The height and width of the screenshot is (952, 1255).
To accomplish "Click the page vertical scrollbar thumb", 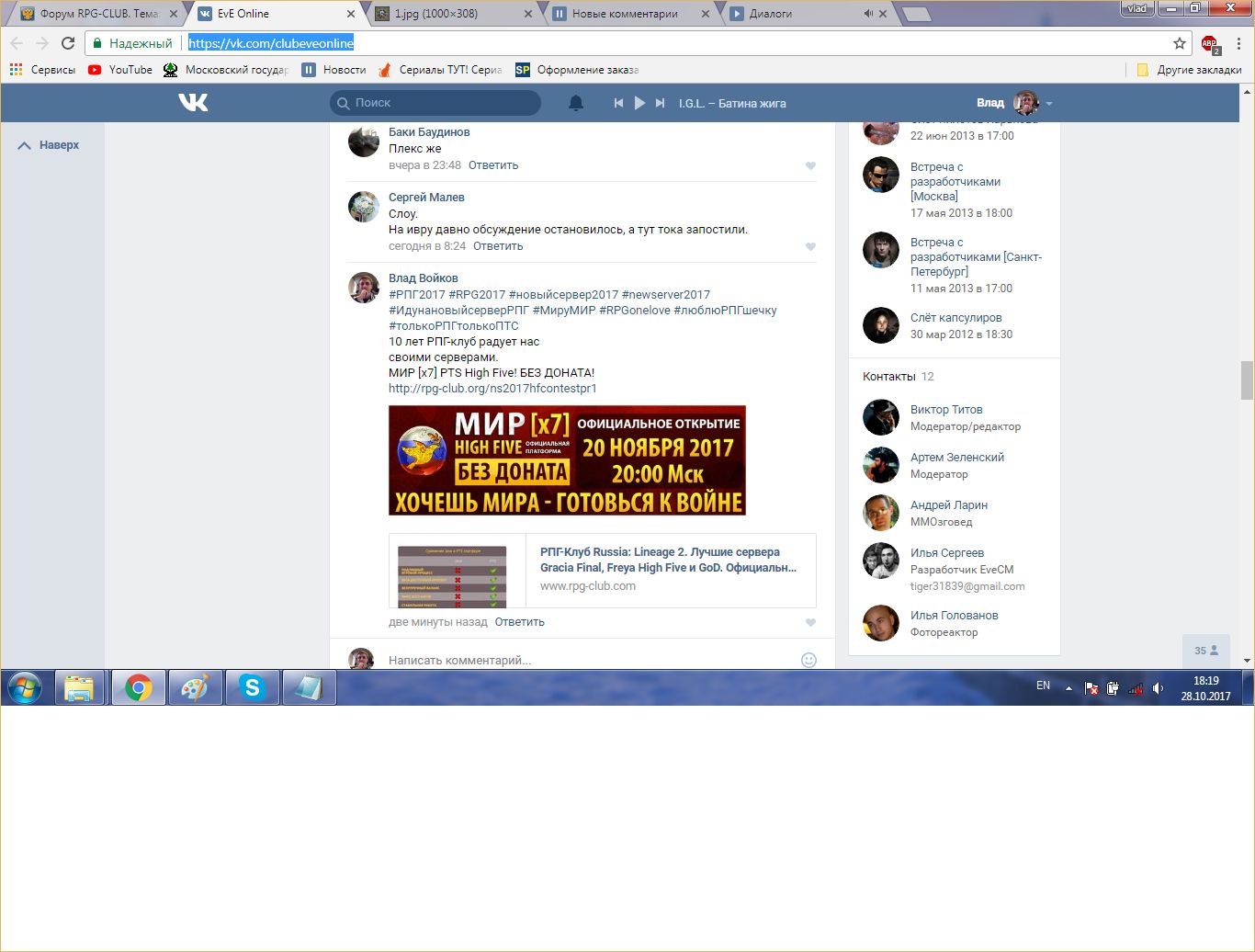I will [1247, 380].
